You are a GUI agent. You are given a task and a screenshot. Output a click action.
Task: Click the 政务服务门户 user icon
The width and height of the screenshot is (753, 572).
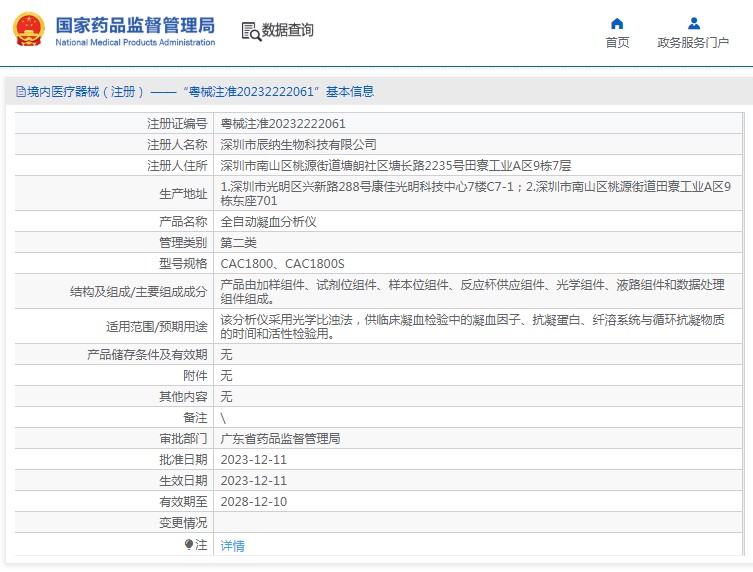[x=693, y=23]
